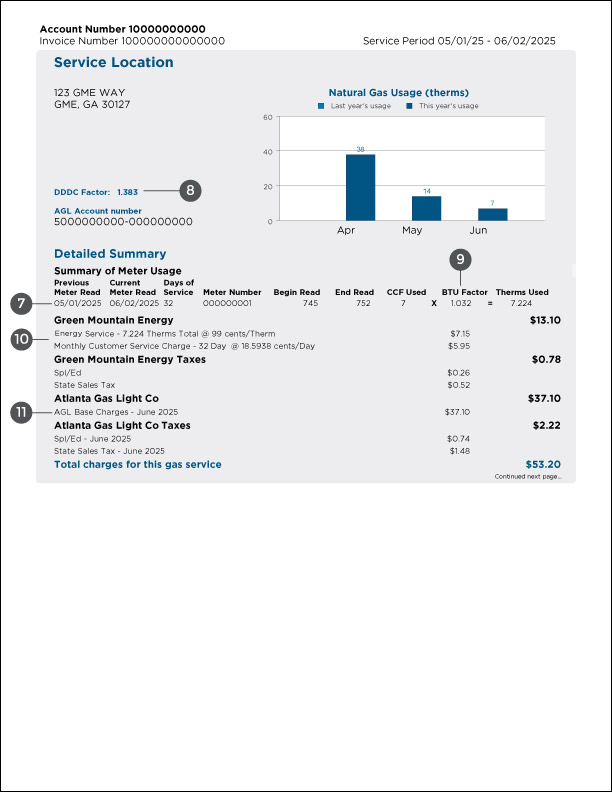Select the April usage bar

360,187
